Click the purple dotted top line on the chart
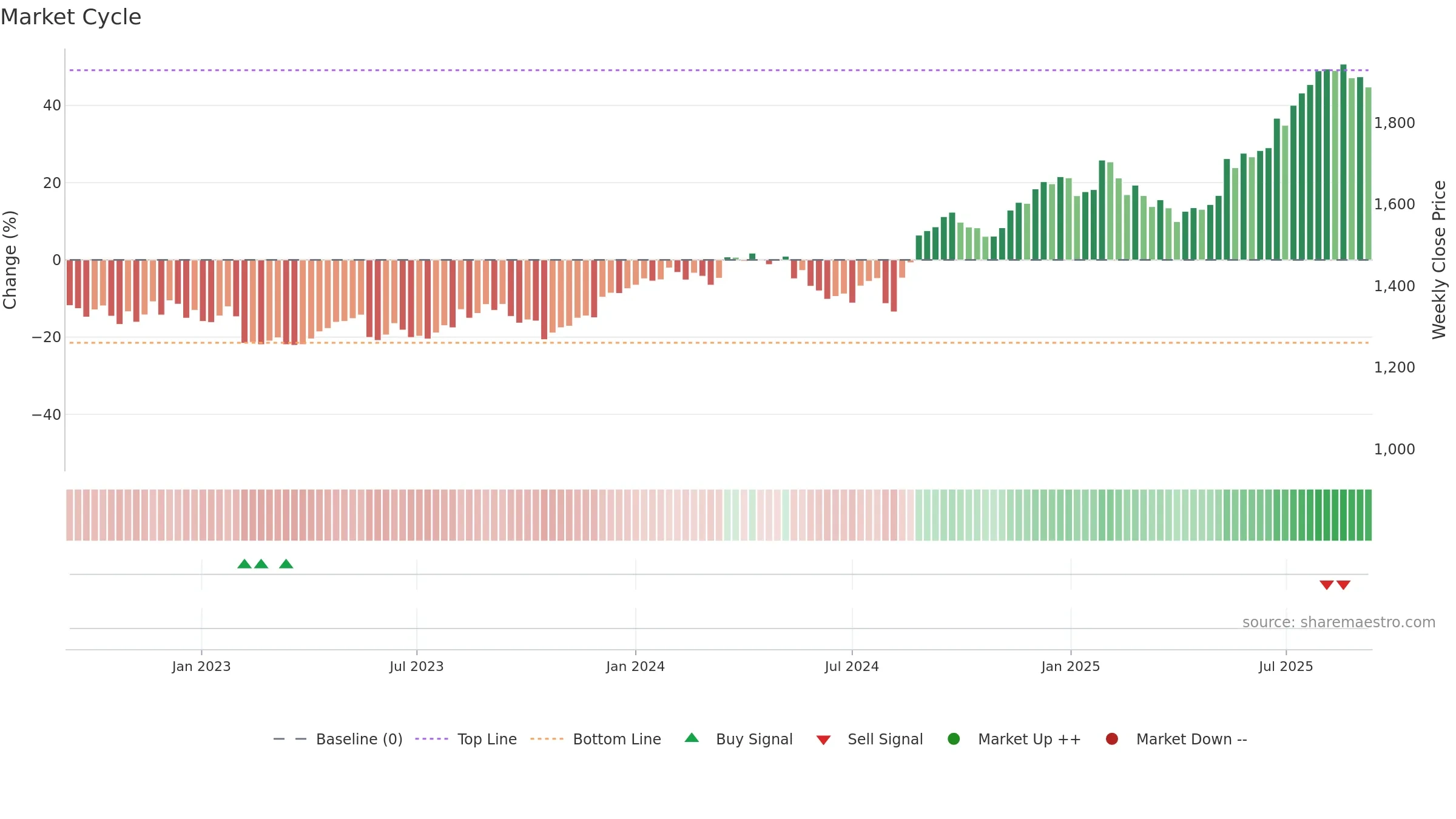This screenshot has height=819, width=1456. click(x=719, y=70)
